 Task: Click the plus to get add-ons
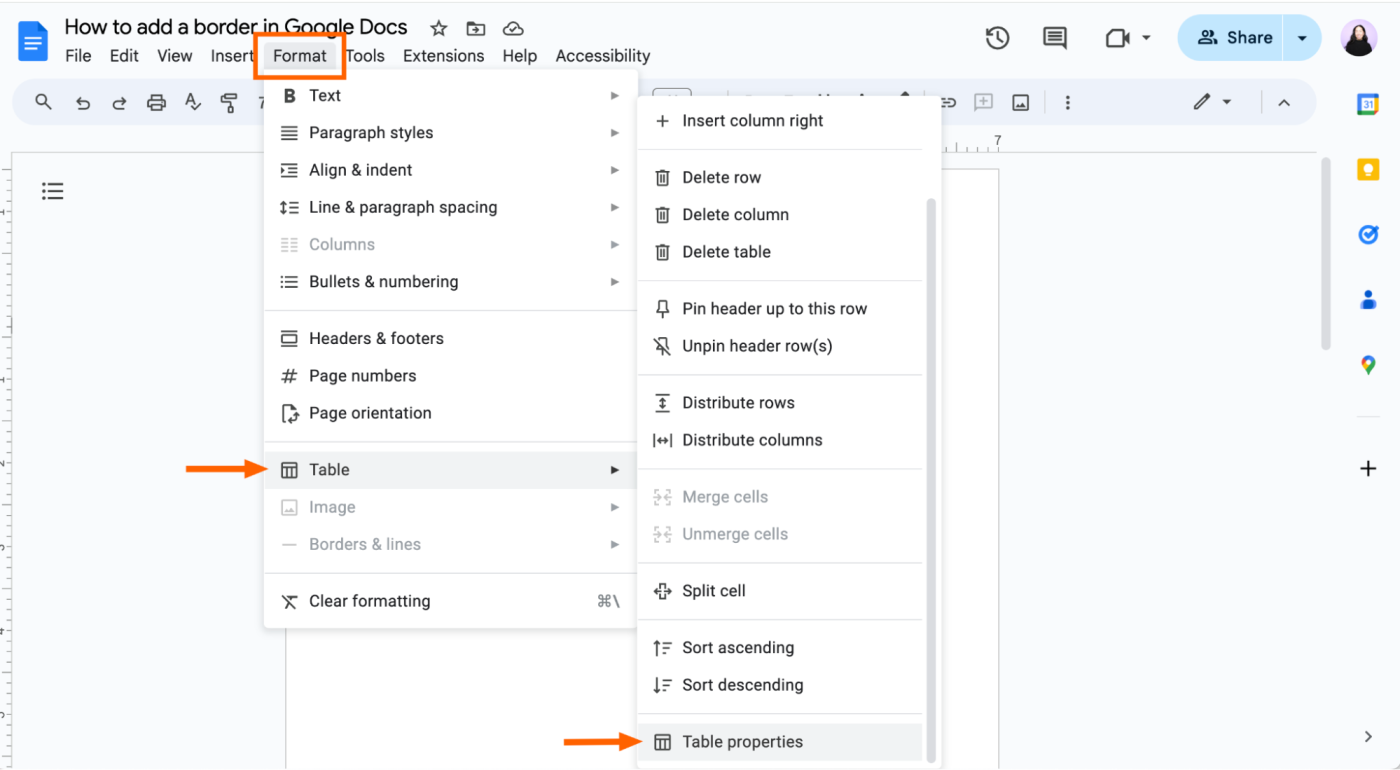click(1368, 468)
